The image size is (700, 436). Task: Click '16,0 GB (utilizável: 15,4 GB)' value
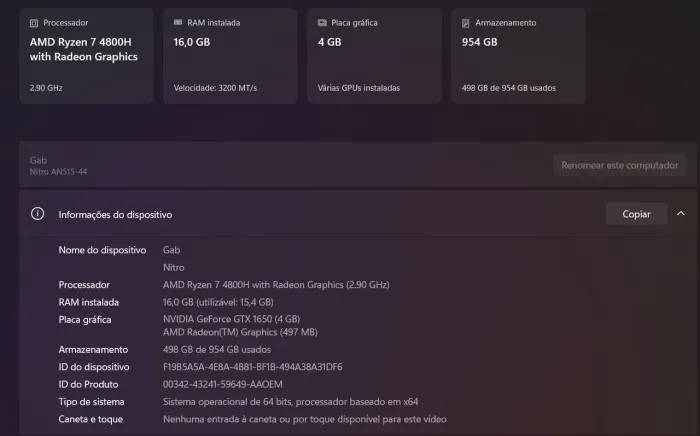point(218,302)
